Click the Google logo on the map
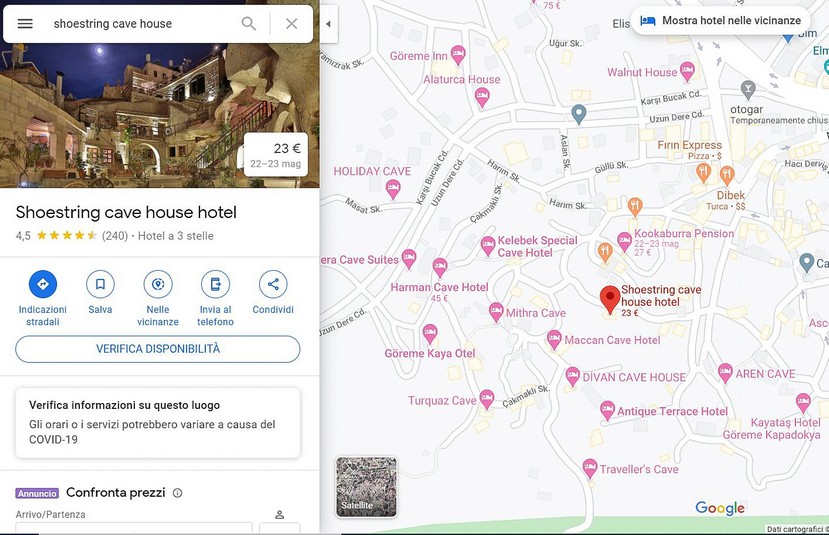The width and height of the screenshot is (829, 535). point(720,508)
